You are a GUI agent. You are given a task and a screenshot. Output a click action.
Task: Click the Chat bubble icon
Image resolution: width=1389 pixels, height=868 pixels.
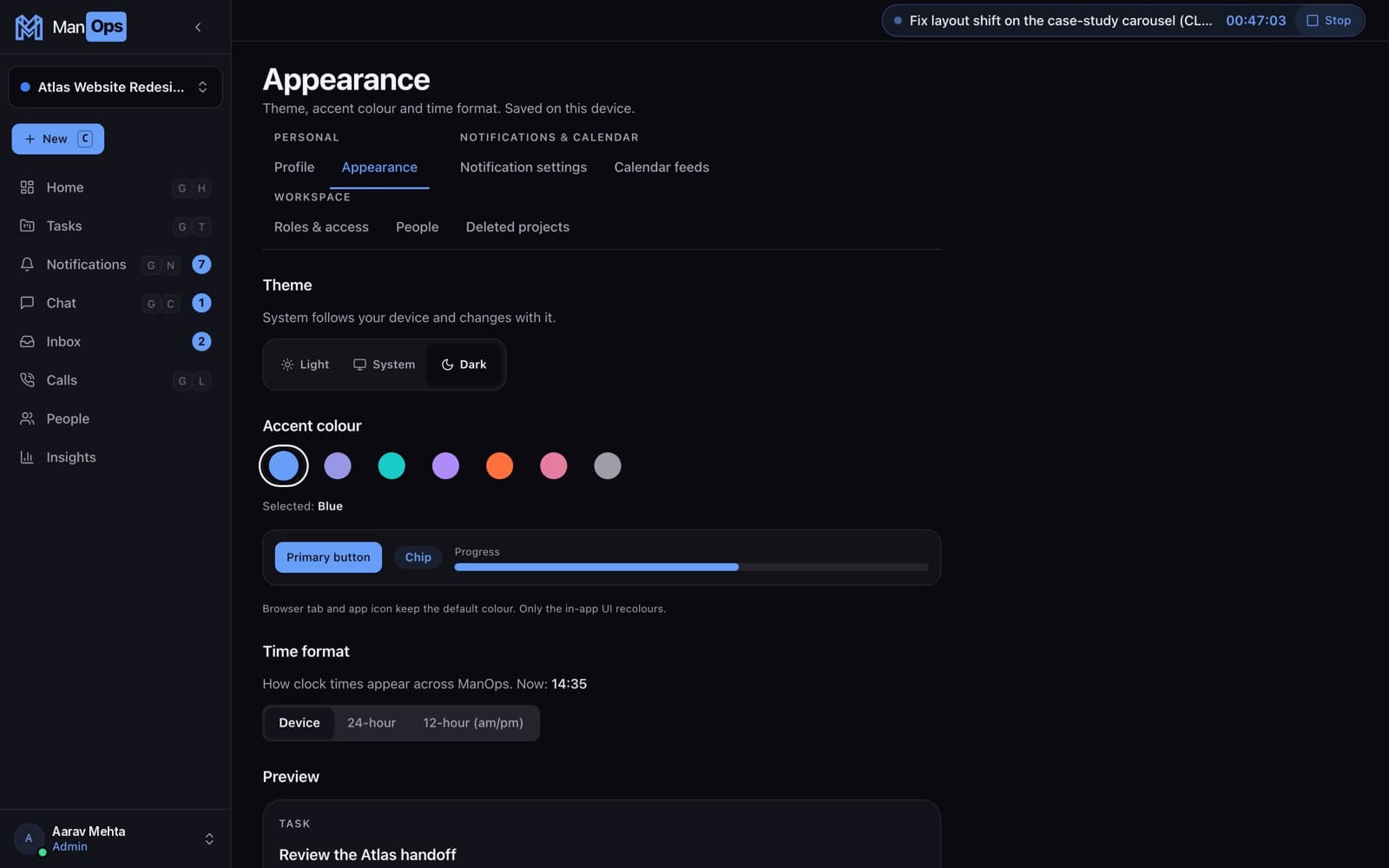[x=27, y=303]
